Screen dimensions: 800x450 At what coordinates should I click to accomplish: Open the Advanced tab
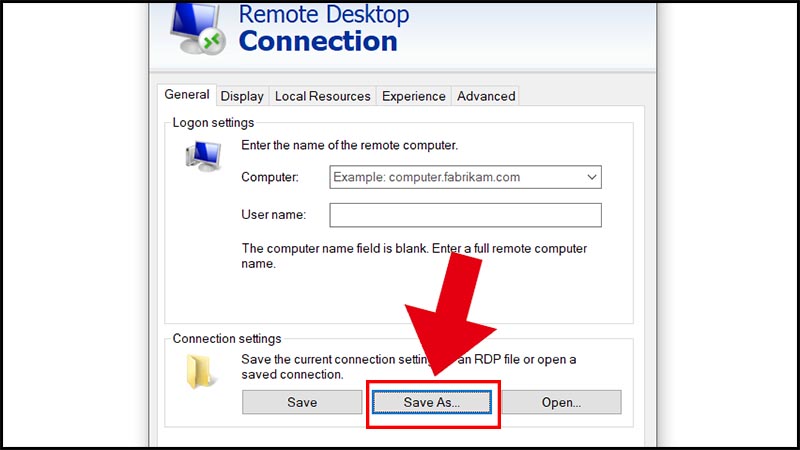(486, 96)
